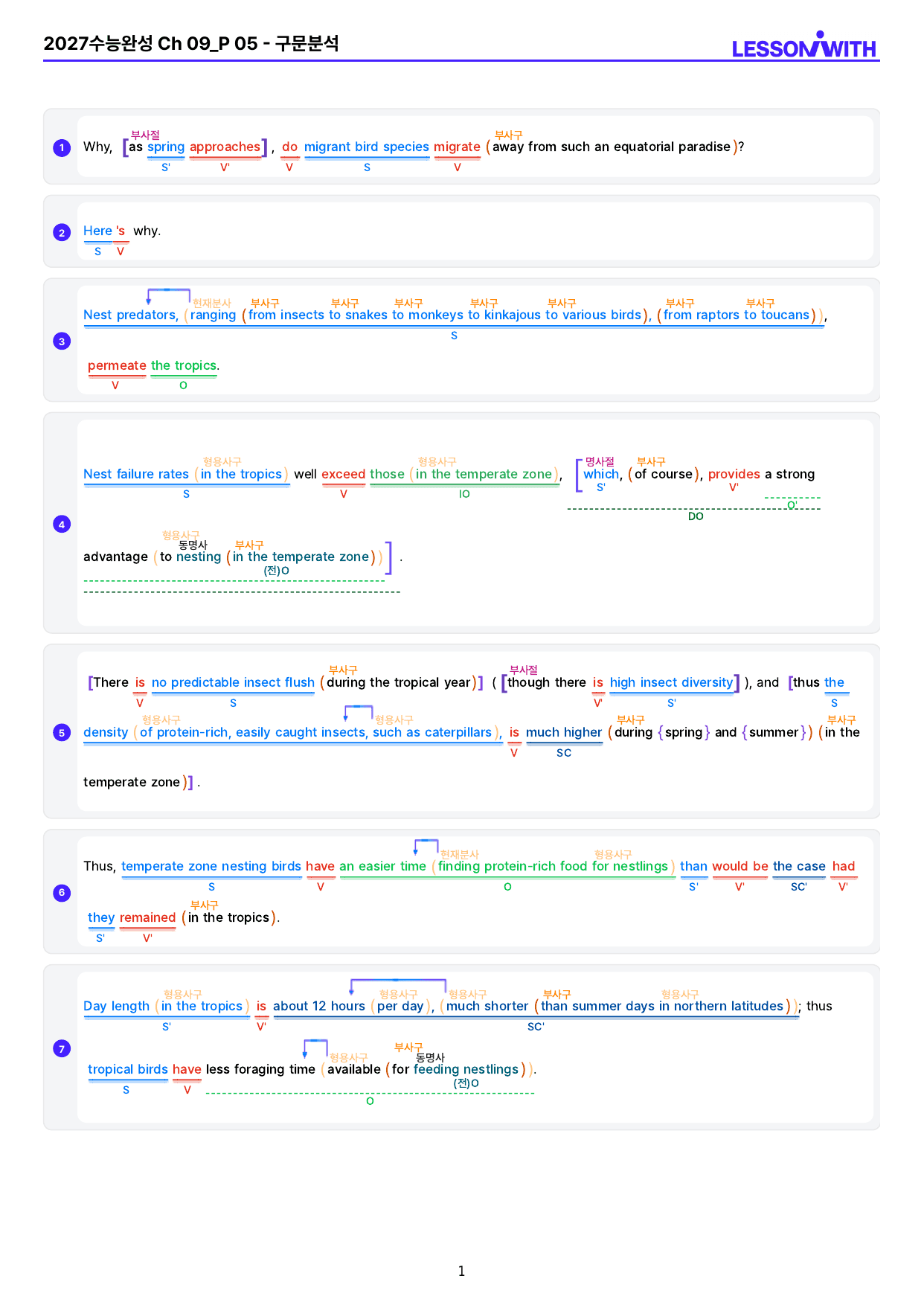
Task: Select sentence number 4 circle badge
Action: tap(62, 525)
